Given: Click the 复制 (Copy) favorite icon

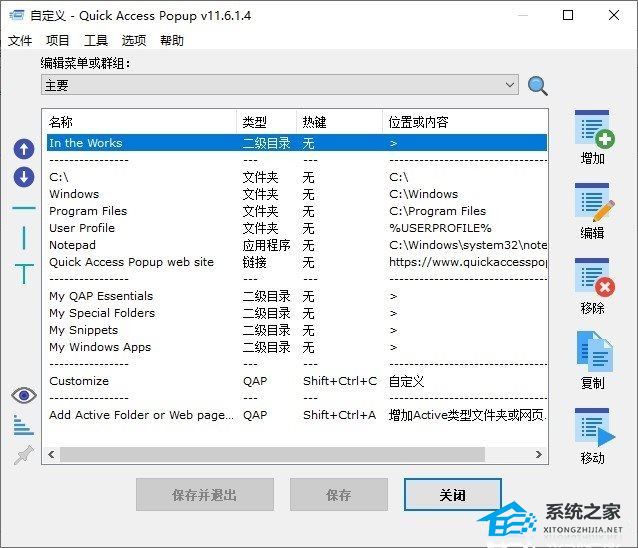Looking at the screenshot, I should click(592, 353).
